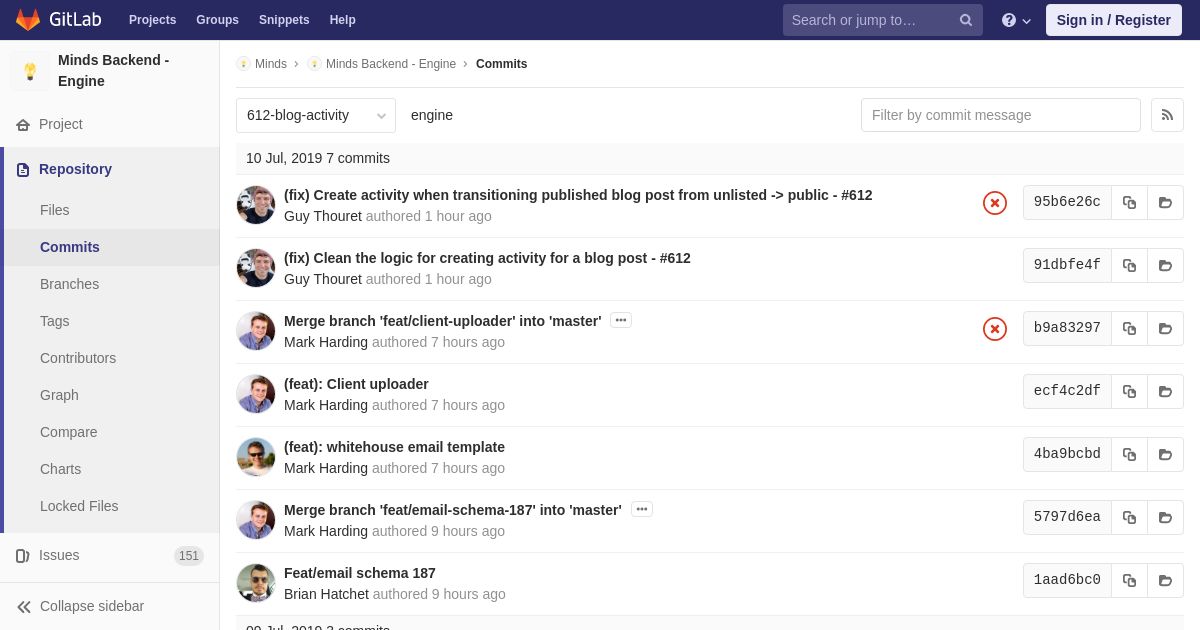Image resolution: width=1200 pixels, height=630 pixels.
Task: Open Guy Thouret author link on first commit
Action: pyautogui.click(x=323, y=216)
